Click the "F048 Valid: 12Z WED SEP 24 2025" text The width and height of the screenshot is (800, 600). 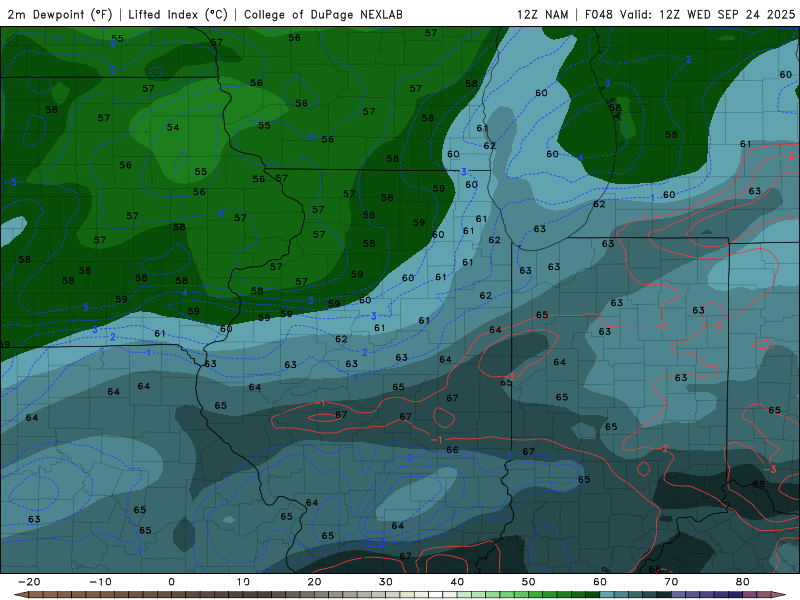(690, 14)
